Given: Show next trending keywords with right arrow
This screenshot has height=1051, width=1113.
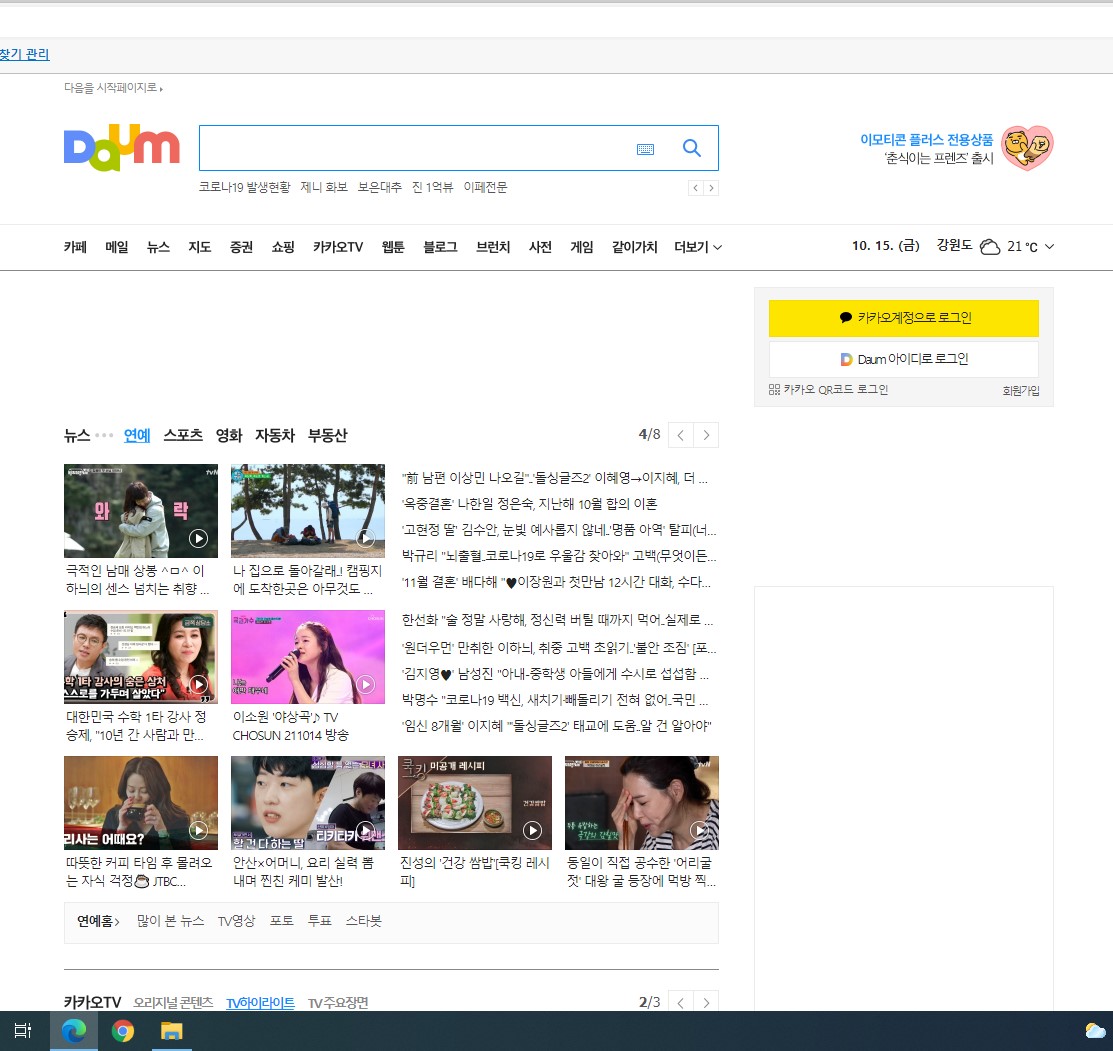Looking at the screenshot, I should click(x=711, y=188).
